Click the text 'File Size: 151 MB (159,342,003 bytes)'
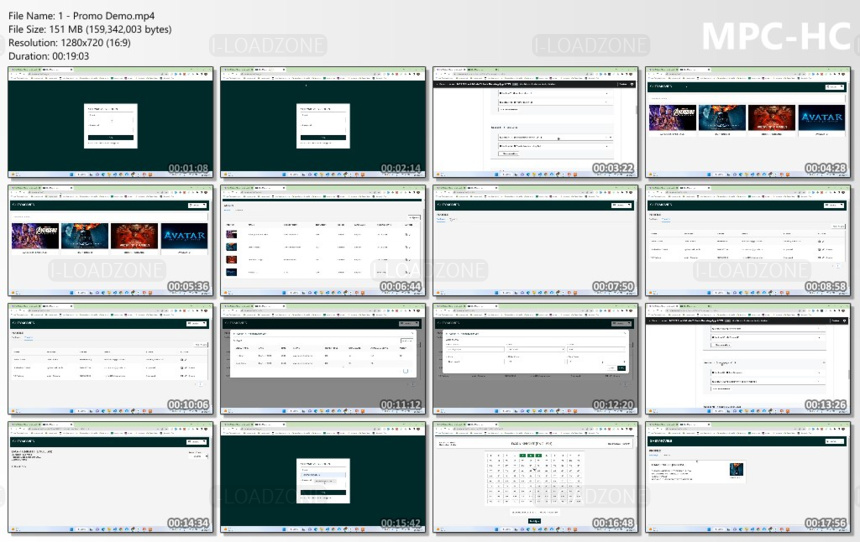This screenshot has height=542, width=860. pos(90,29)
